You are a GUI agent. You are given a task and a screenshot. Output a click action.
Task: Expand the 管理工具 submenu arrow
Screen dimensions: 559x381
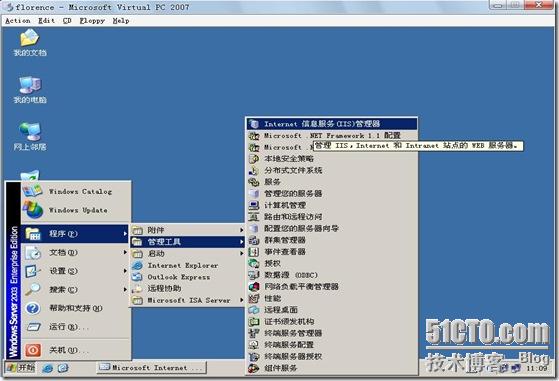[242, 242]
